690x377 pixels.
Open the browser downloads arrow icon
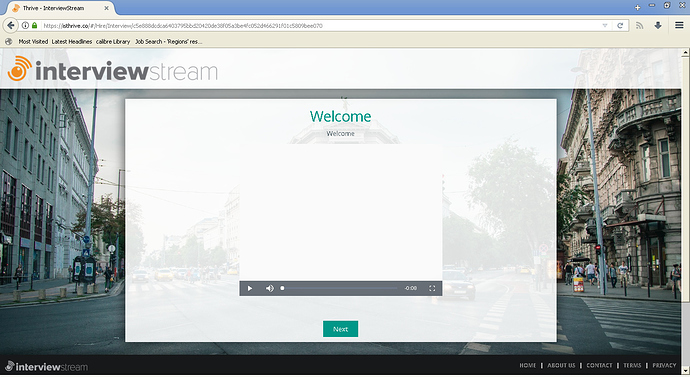658,26
